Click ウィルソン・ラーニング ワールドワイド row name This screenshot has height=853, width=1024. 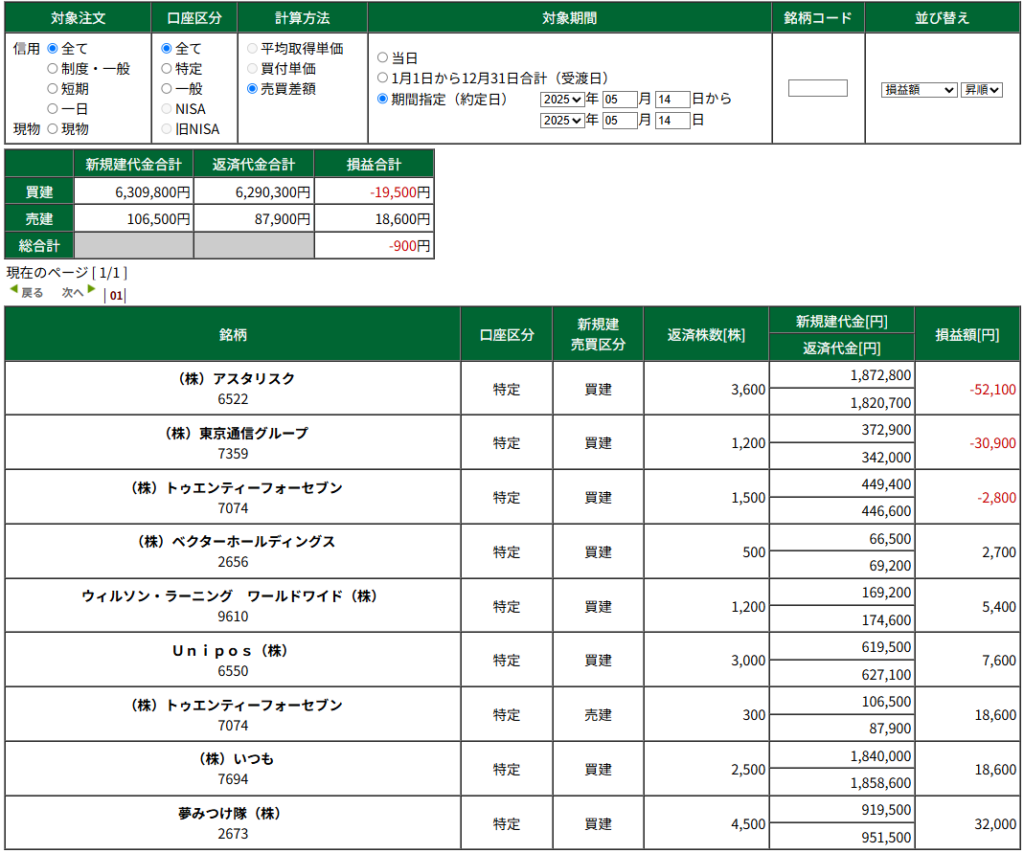(x=229, y=596)
